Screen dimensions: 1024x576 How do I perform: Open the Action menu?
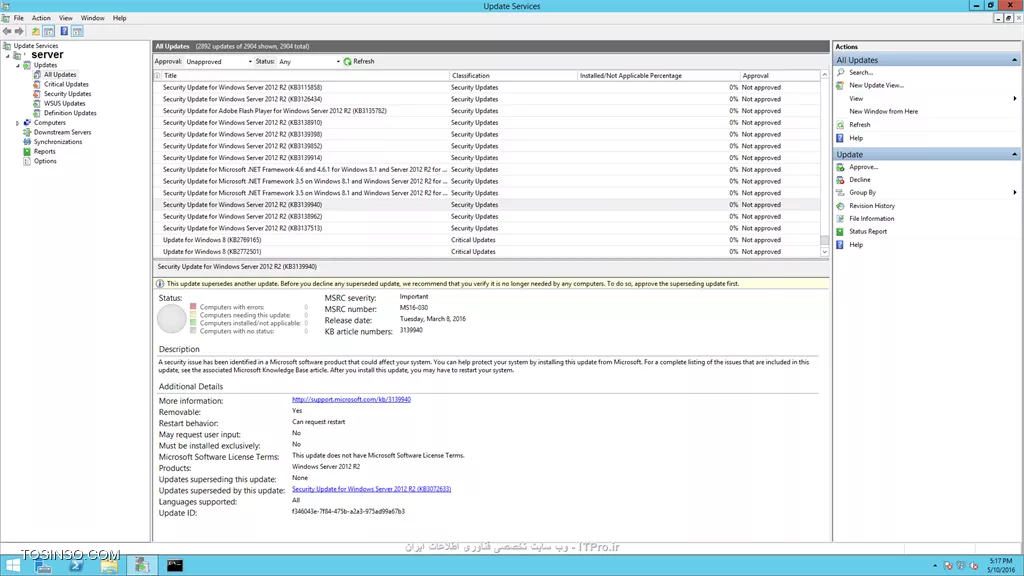[41, 18]
